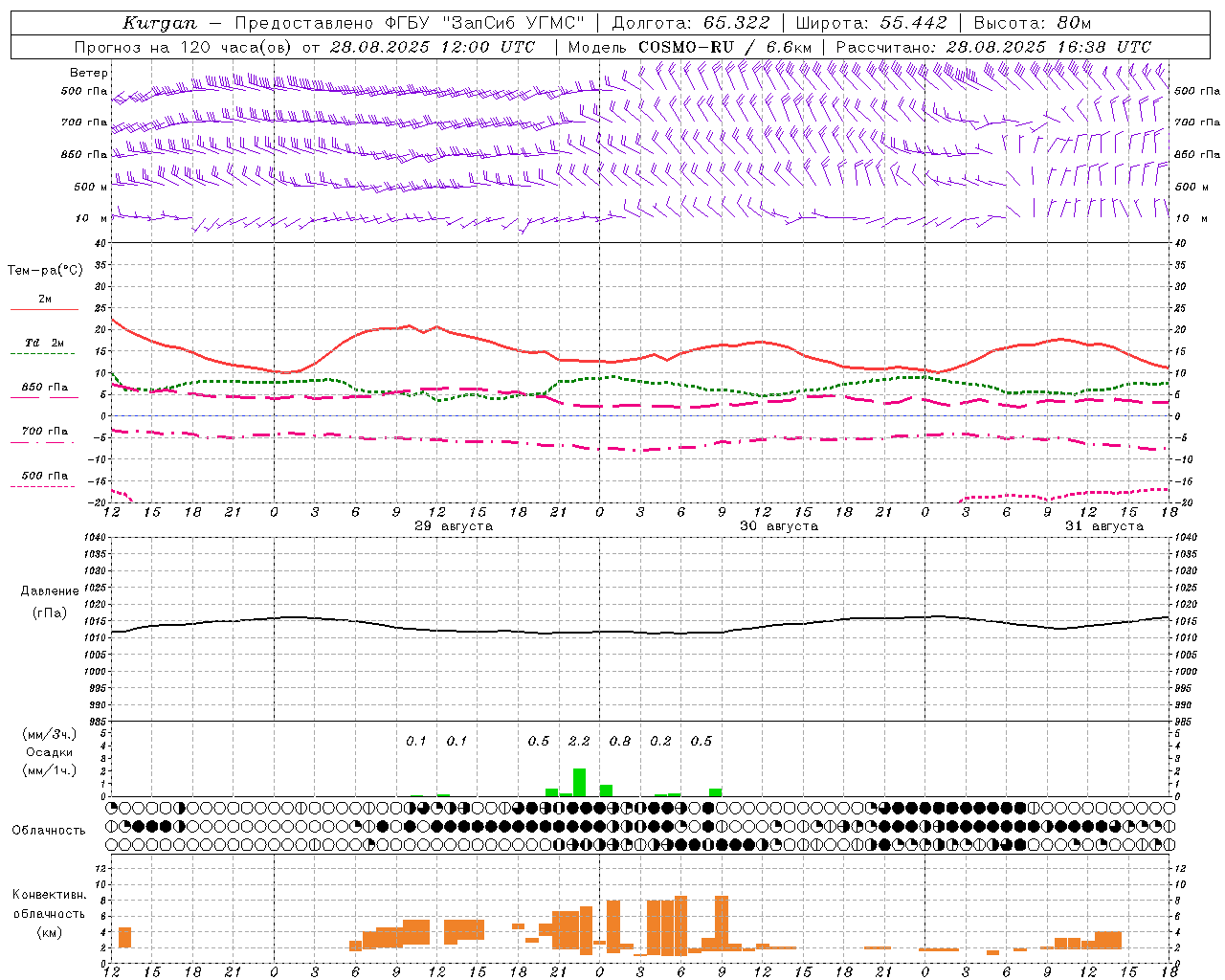Click the '(мм/1ч.)' precipitation unit label
The image size is (1225, 980).
point(48,770)
